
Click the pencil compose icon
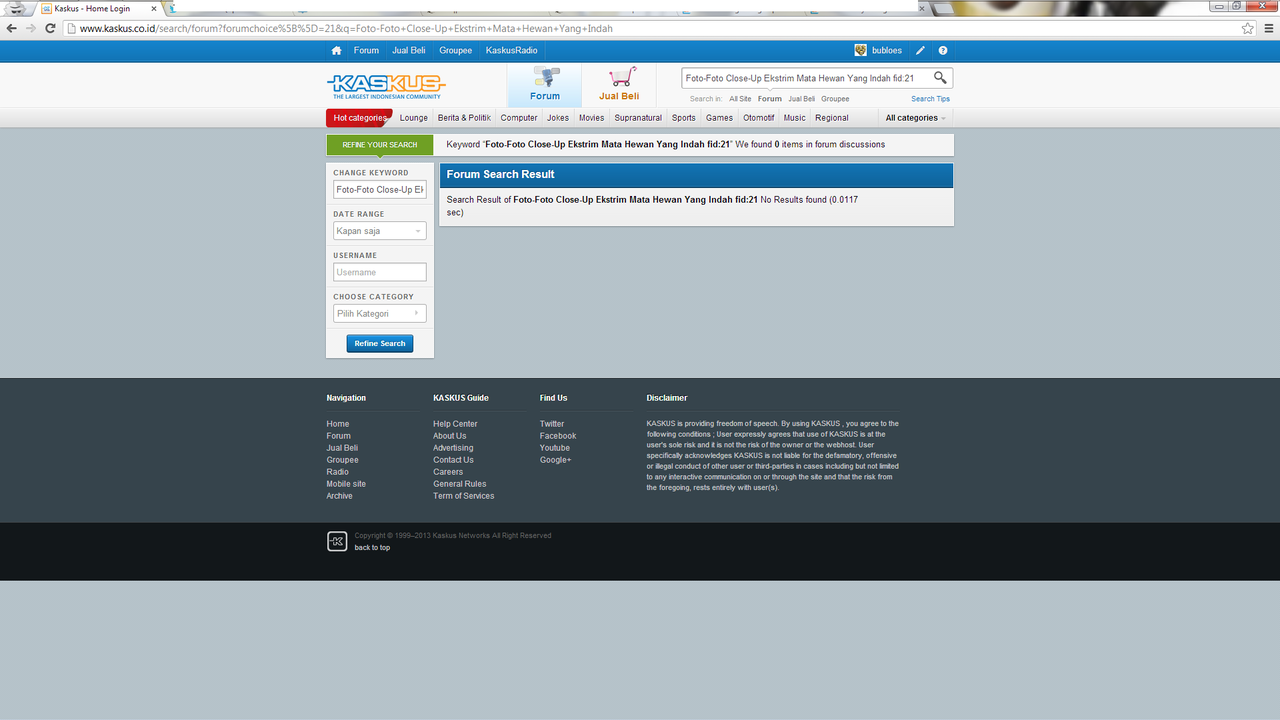pyautogui.click(x=920, y=51)
